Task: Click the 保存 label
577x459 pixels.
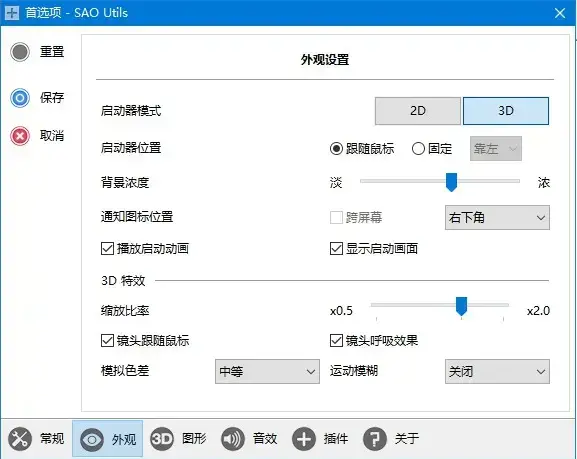Action: click(52, 98)
